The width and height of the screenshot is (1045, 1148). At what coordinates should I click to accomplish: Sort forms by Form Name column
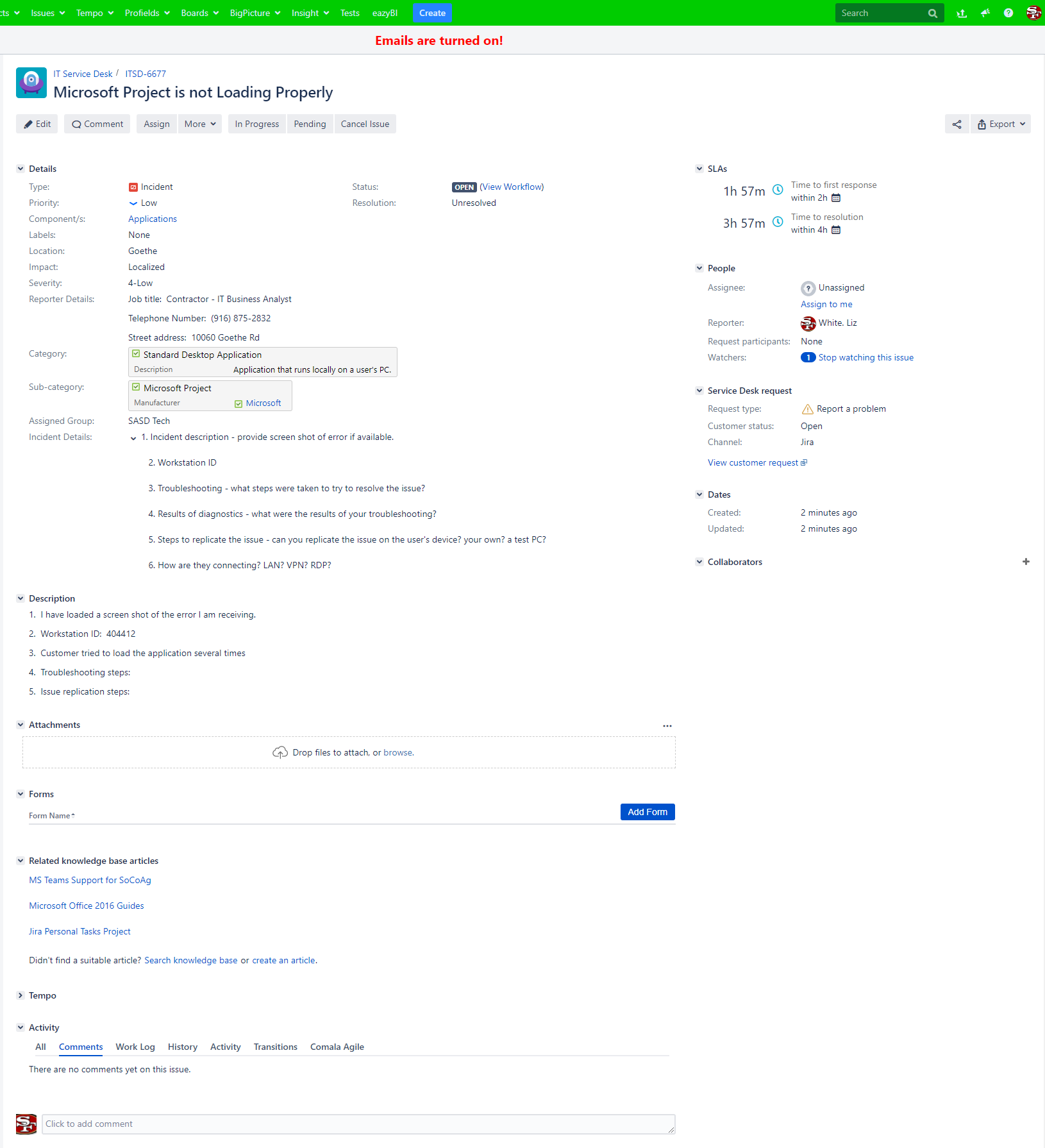click(51, 816)
